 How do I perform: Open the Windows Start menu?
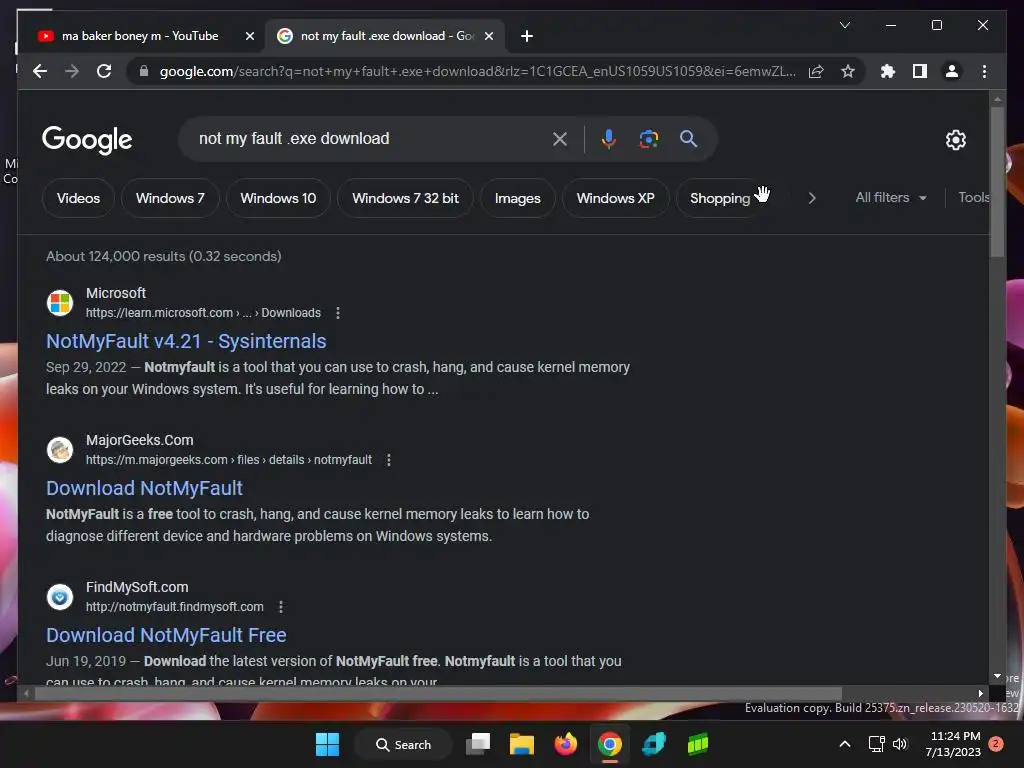[327, 744]
